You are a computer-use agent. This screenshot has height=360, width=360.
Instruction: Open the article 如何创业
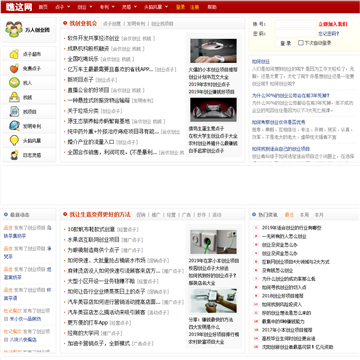coord(261,62)
